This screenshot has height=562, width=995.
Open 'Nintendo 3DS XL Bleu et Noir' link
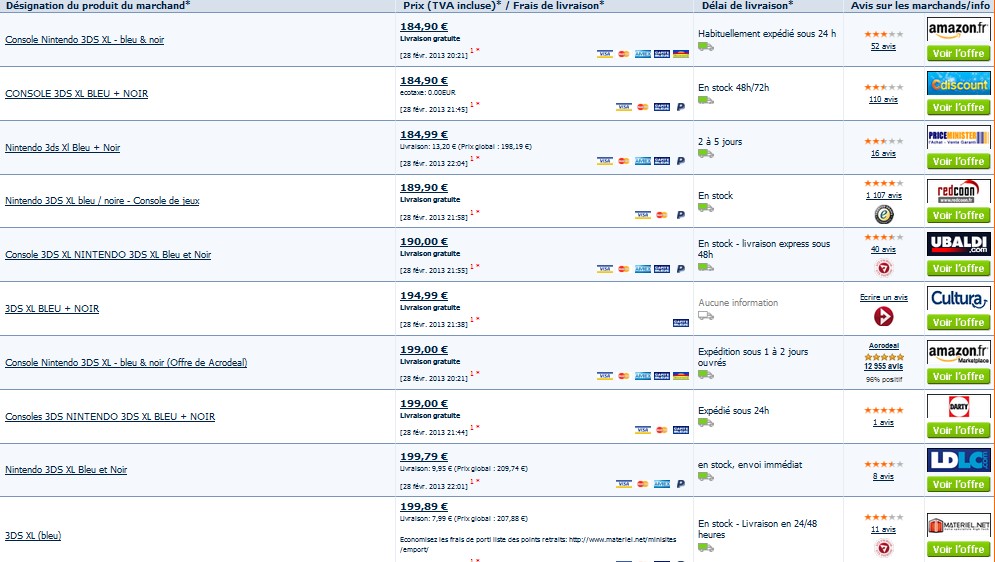66,469
